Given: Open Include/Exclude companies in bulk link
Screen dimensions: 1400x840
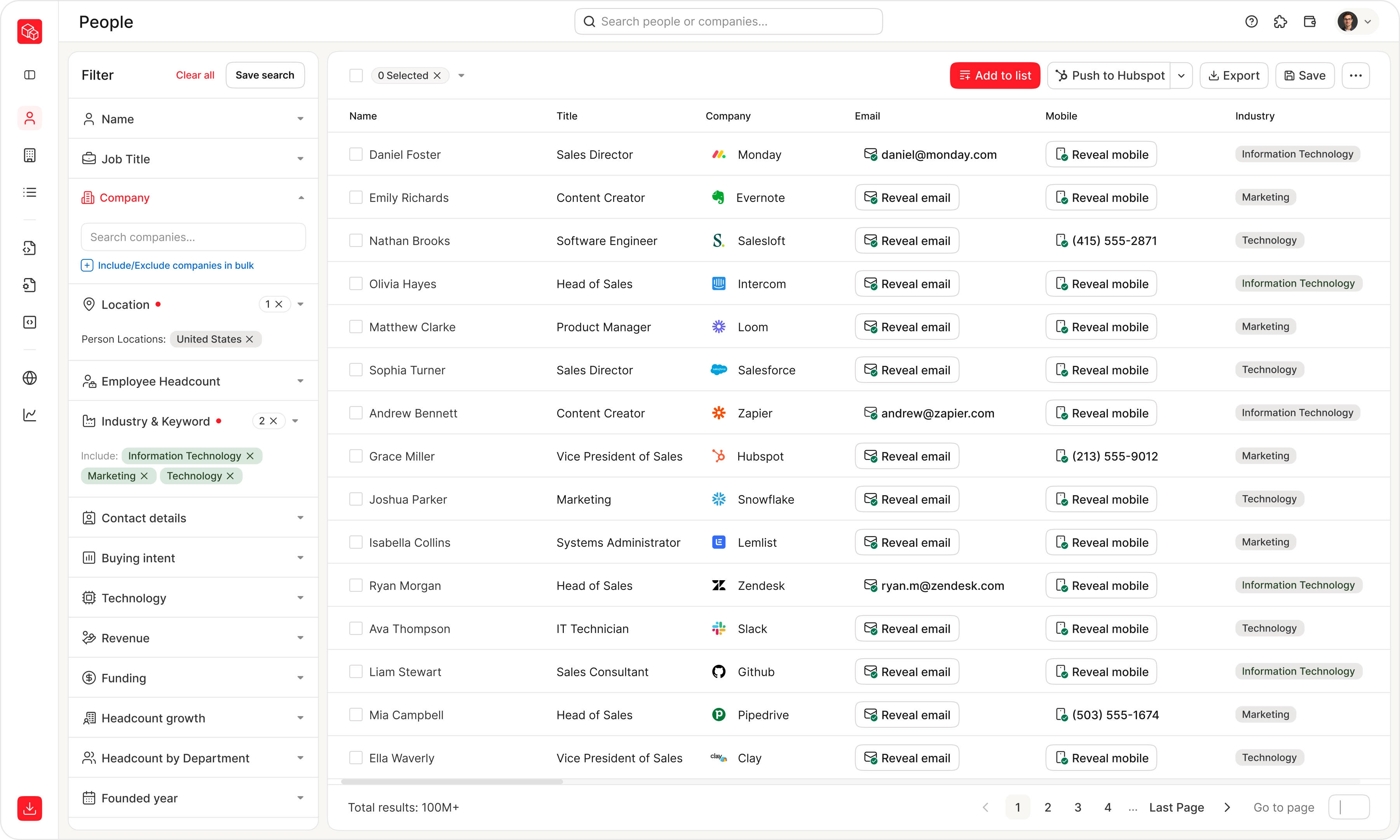Looking at the screenshot, I should tap(176, 266).
